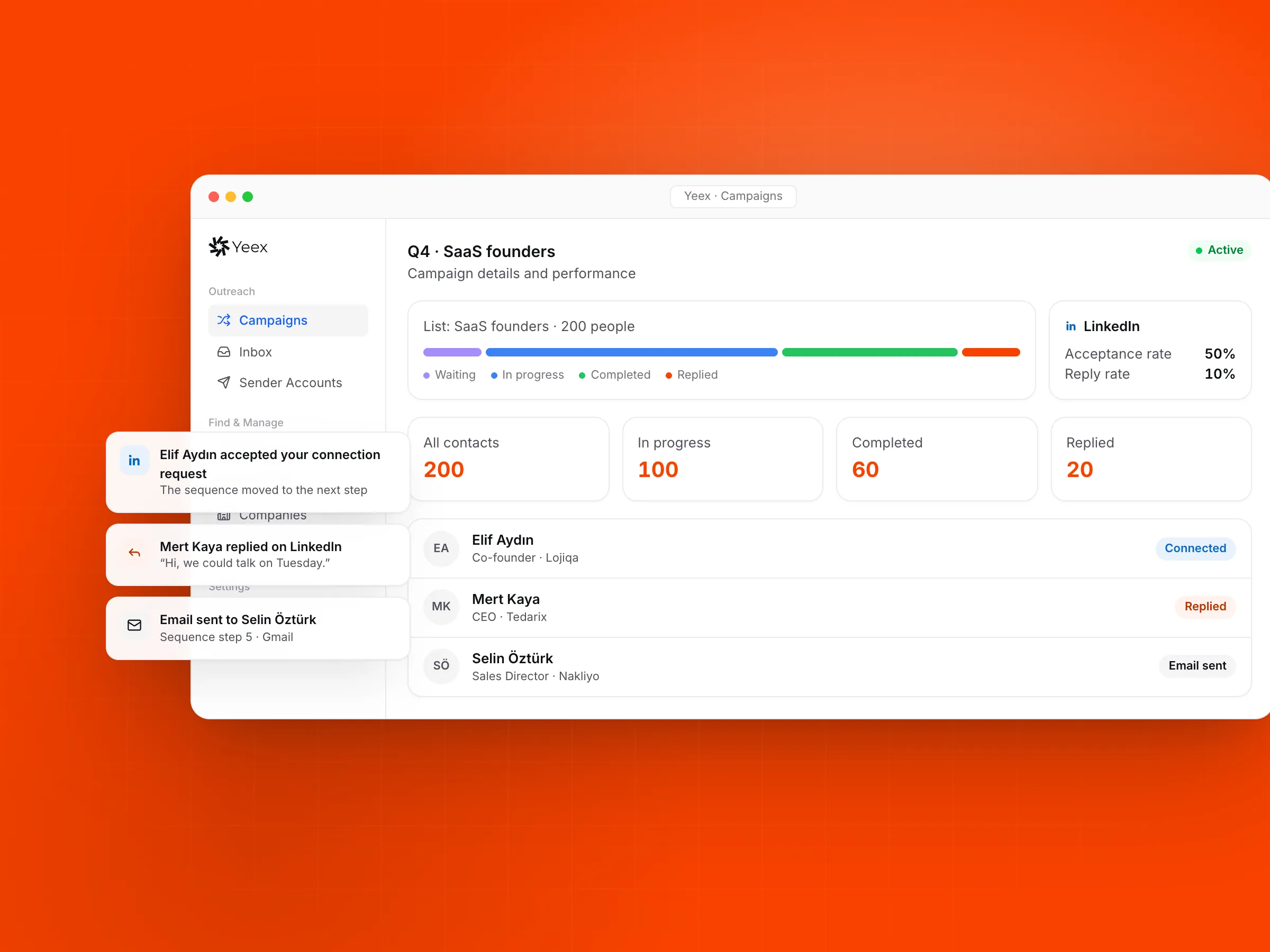Click the Inbox tray icon

coord(224,352)
